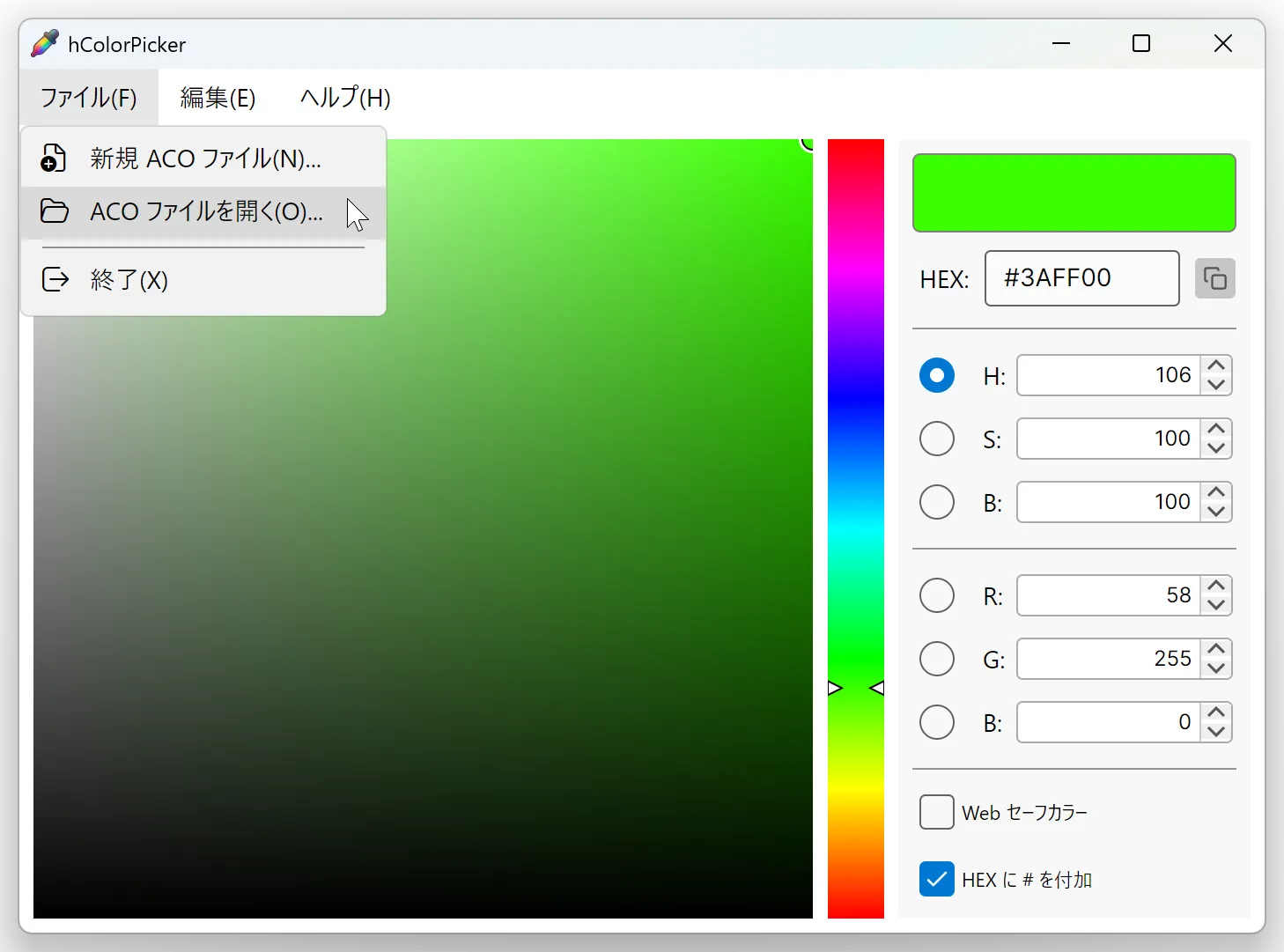
Task: Copy the HEX value using the copy icon
Action: click(1215, 278)
